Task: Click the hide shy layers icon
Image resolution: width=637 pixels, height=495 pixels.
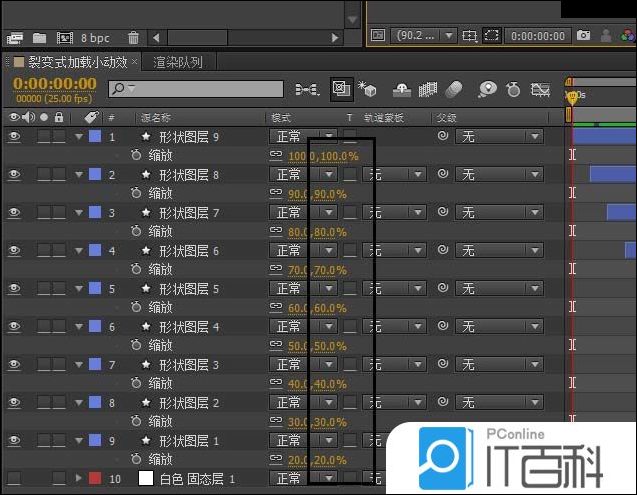Action: (401, 89)
